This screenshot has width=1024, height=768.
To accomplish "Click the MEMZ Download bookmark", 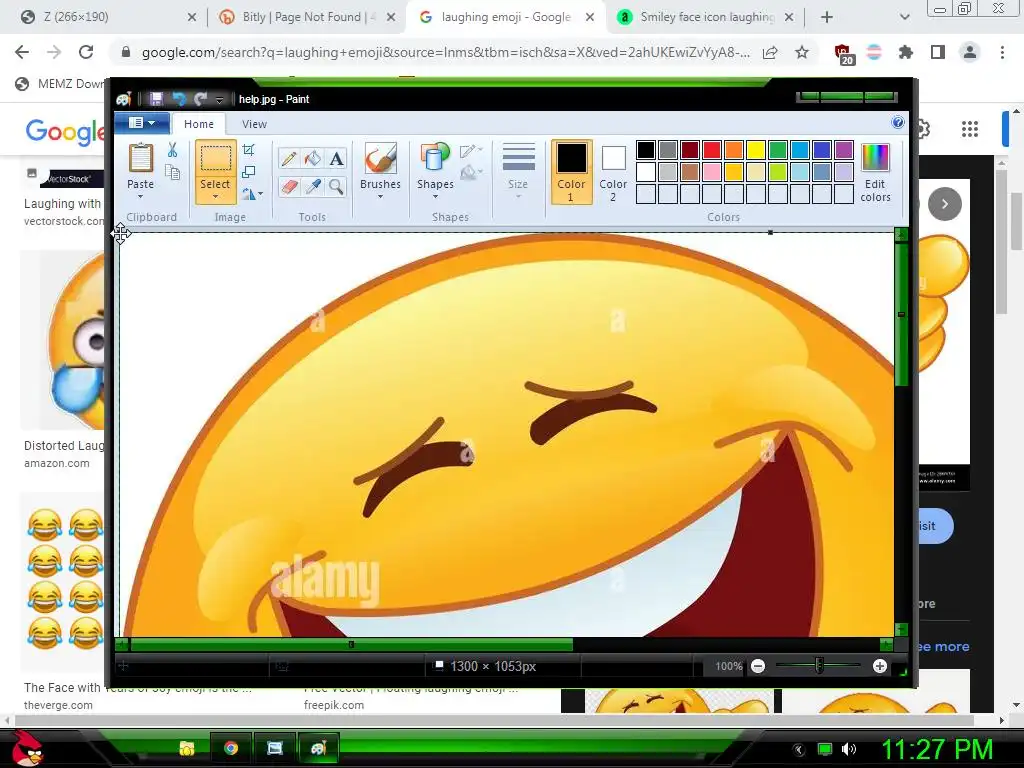I will (x=60, y=84).
